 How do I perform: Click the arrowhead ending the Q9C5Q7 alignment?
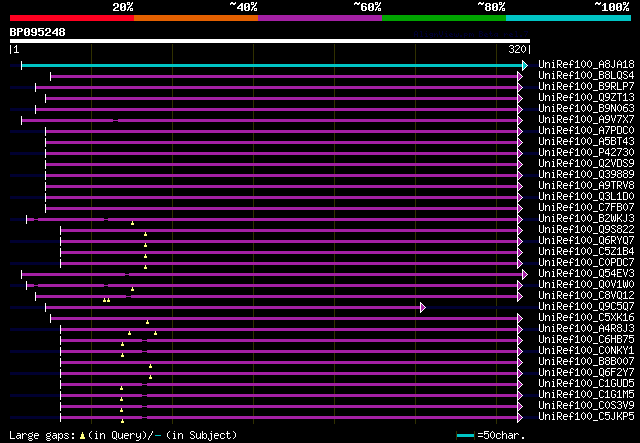[x=423, y=307]
